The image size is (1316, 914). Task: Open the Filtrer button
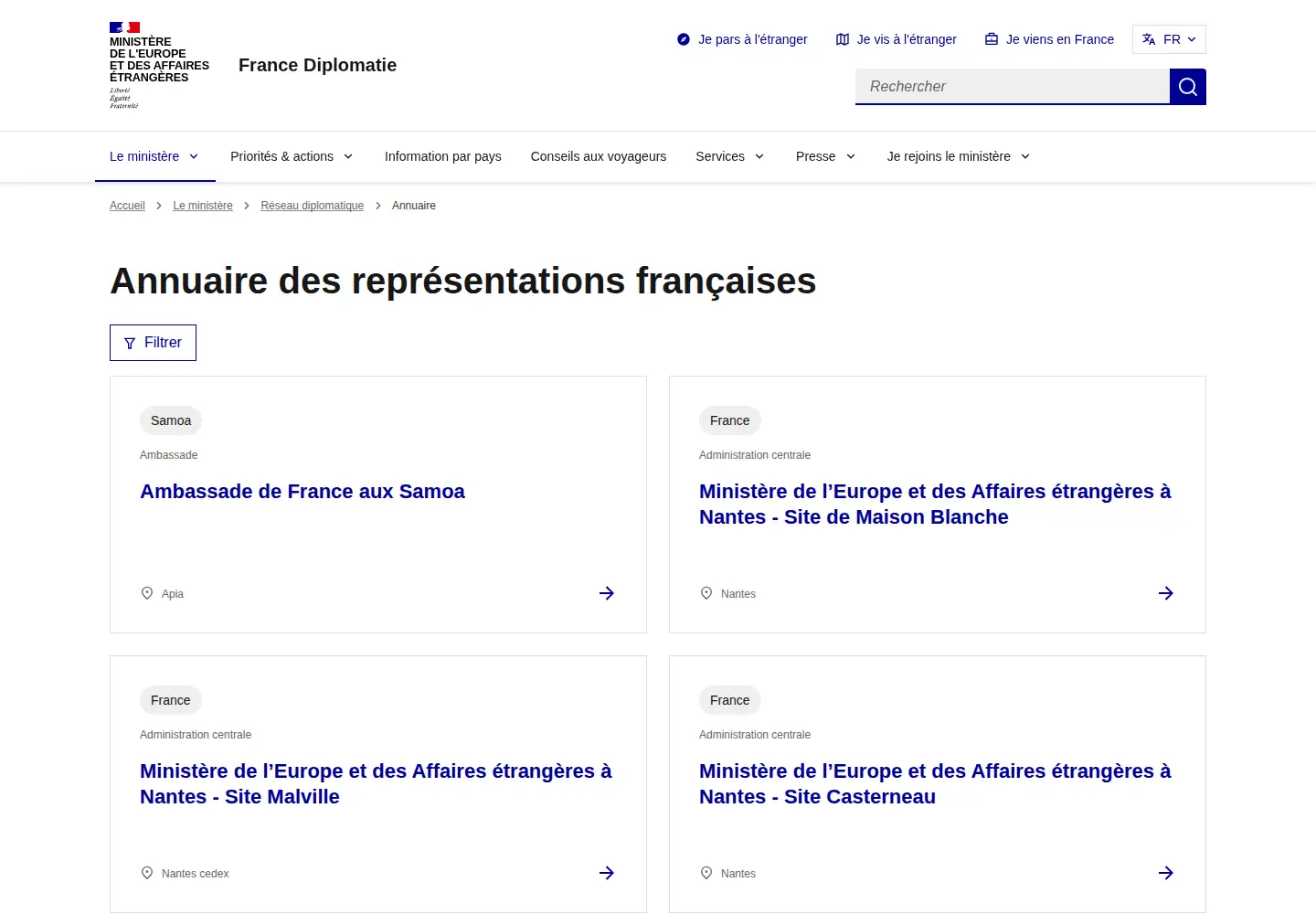(x=153, y=343)
